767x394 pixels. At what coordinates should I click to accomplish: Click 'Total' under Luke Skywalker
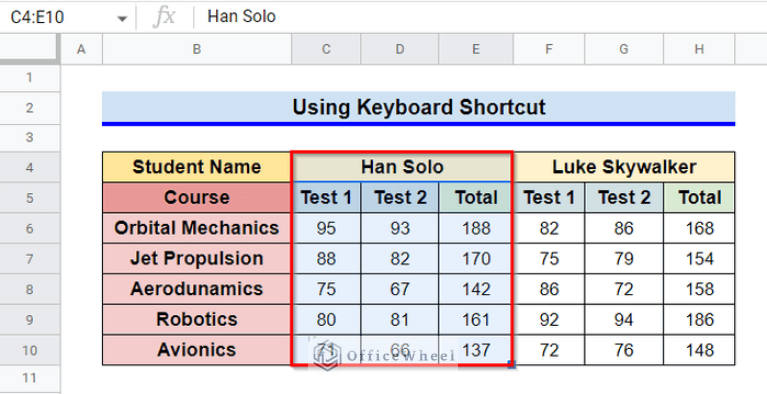tap(699, 197)
